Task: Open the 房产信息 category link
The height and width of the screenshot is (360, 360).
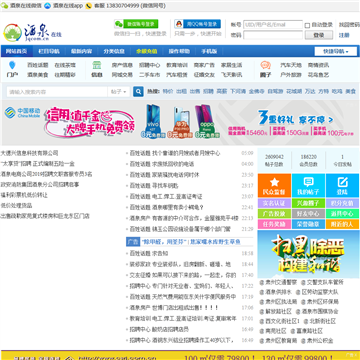Action: pyautogui.click(x=122, y=65)
